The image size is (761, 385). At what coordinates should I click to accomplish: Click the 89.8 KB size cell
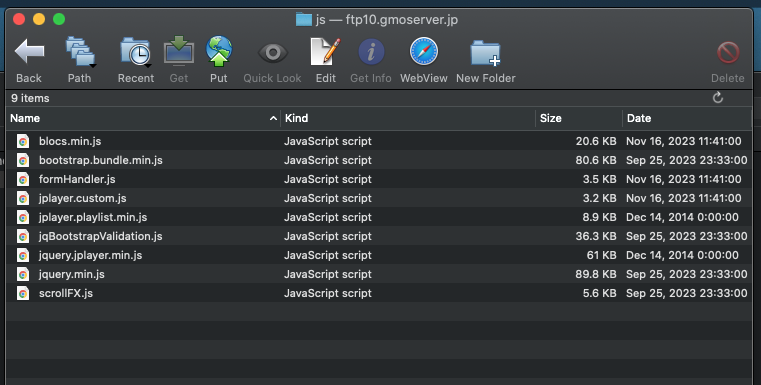[596, 274]
